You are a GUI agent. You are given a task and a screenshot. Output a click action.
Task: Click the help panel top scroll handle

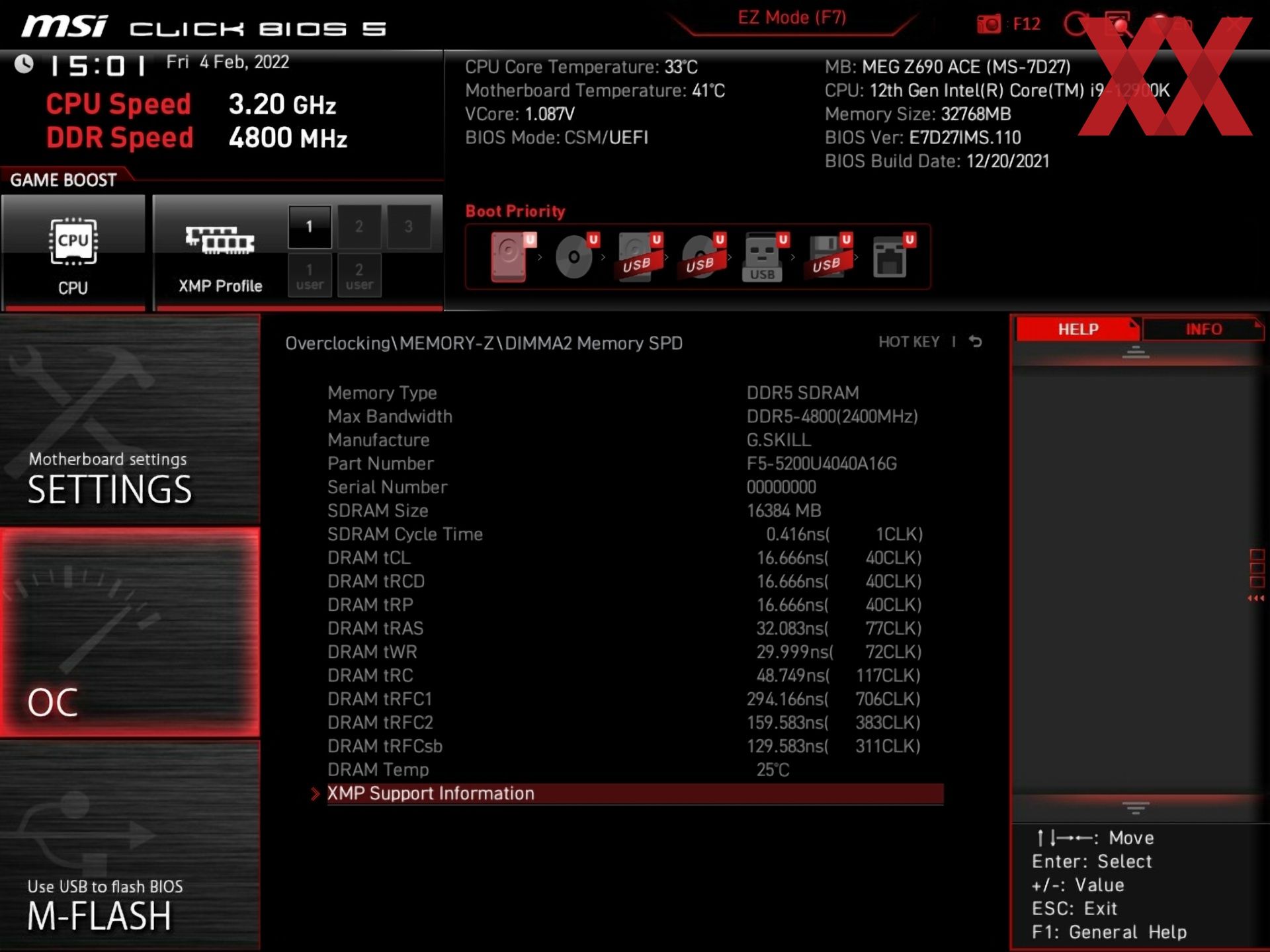click(x=1136, y=352)
